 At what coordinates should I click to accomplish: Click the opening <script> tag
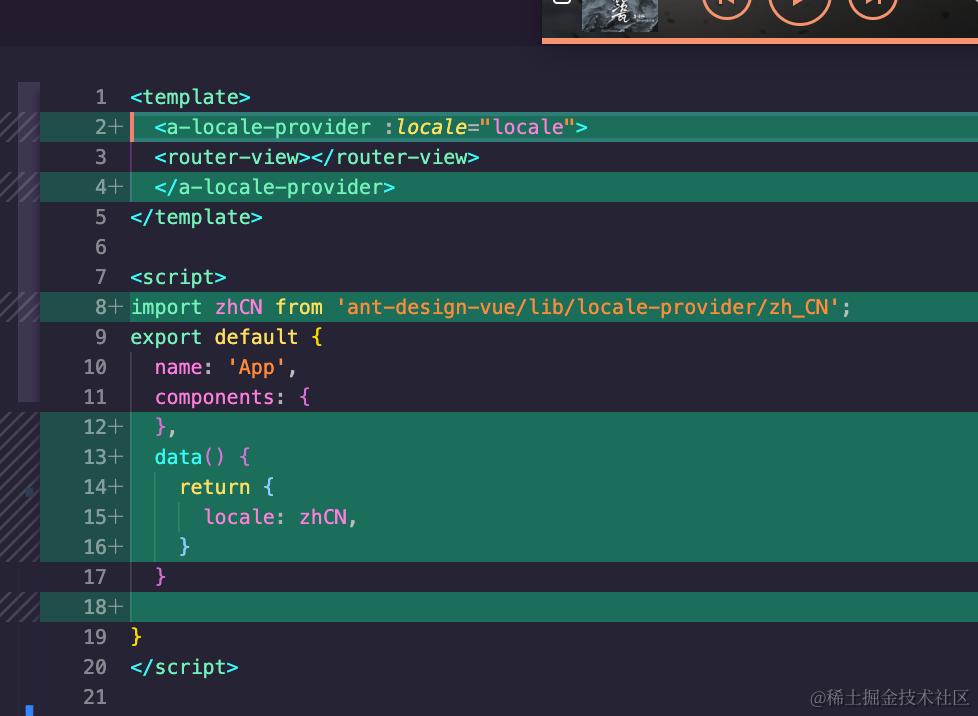pyautogui.click(x=178, y=277)
